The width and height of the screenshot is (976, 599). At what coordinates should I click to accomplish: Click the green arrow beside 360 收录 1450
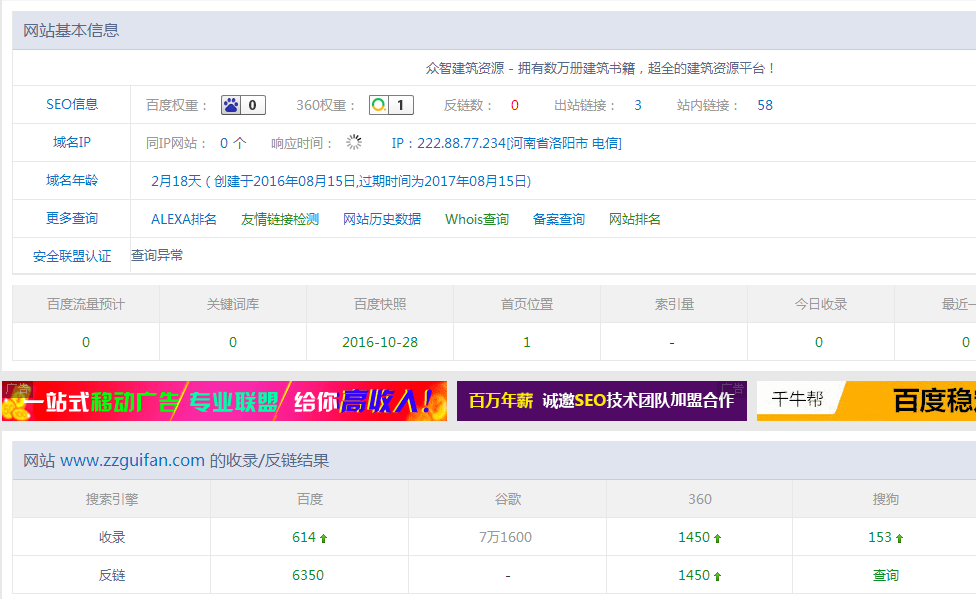[717, 538]
